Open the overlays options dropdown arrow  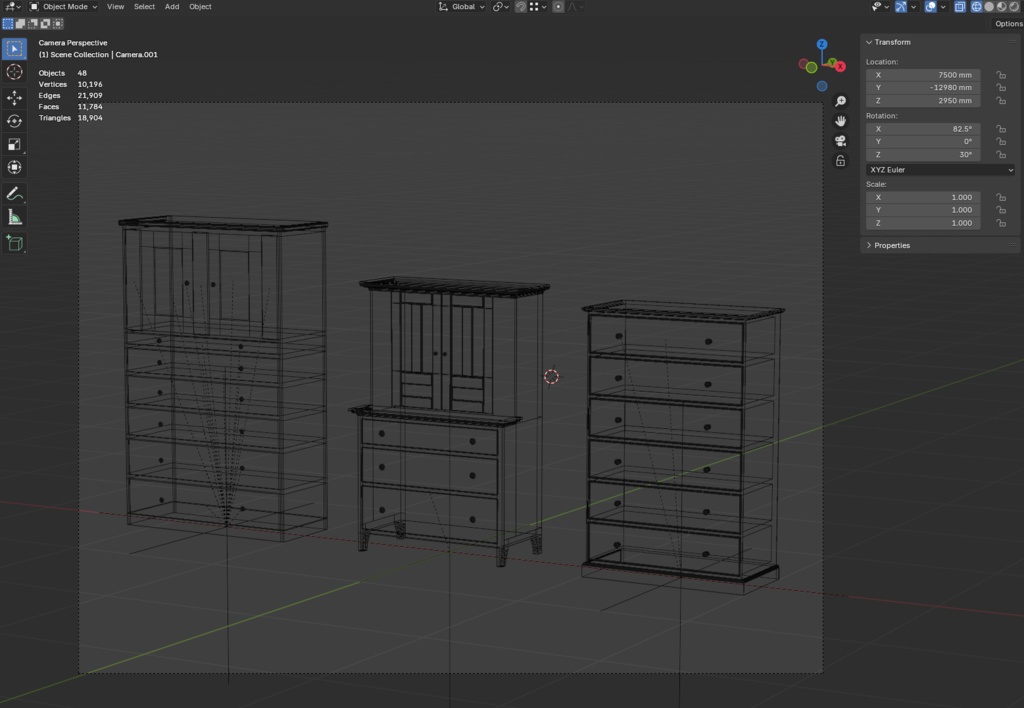[x=943, y=7]
